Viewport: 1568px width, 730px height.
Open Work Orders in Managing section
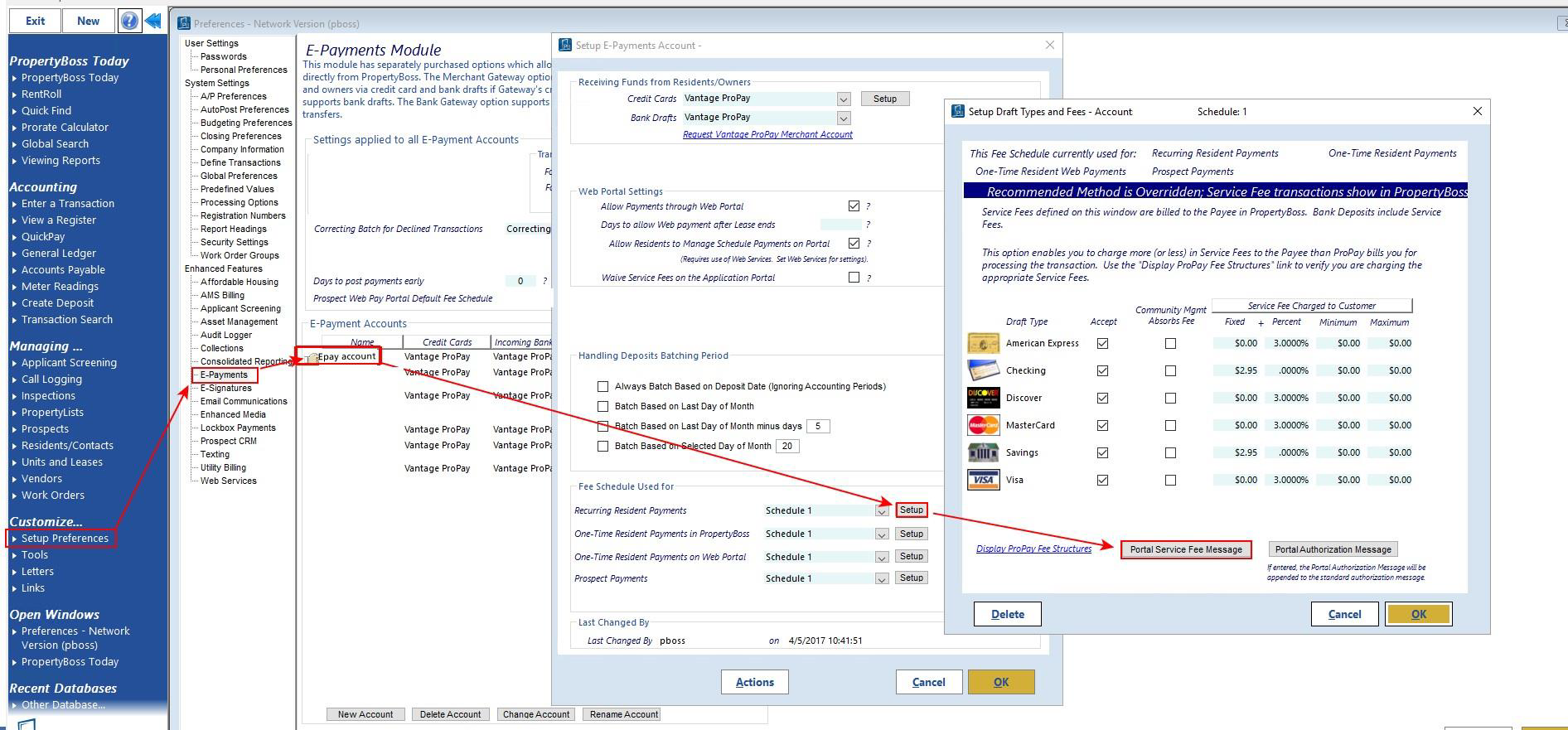53,495
